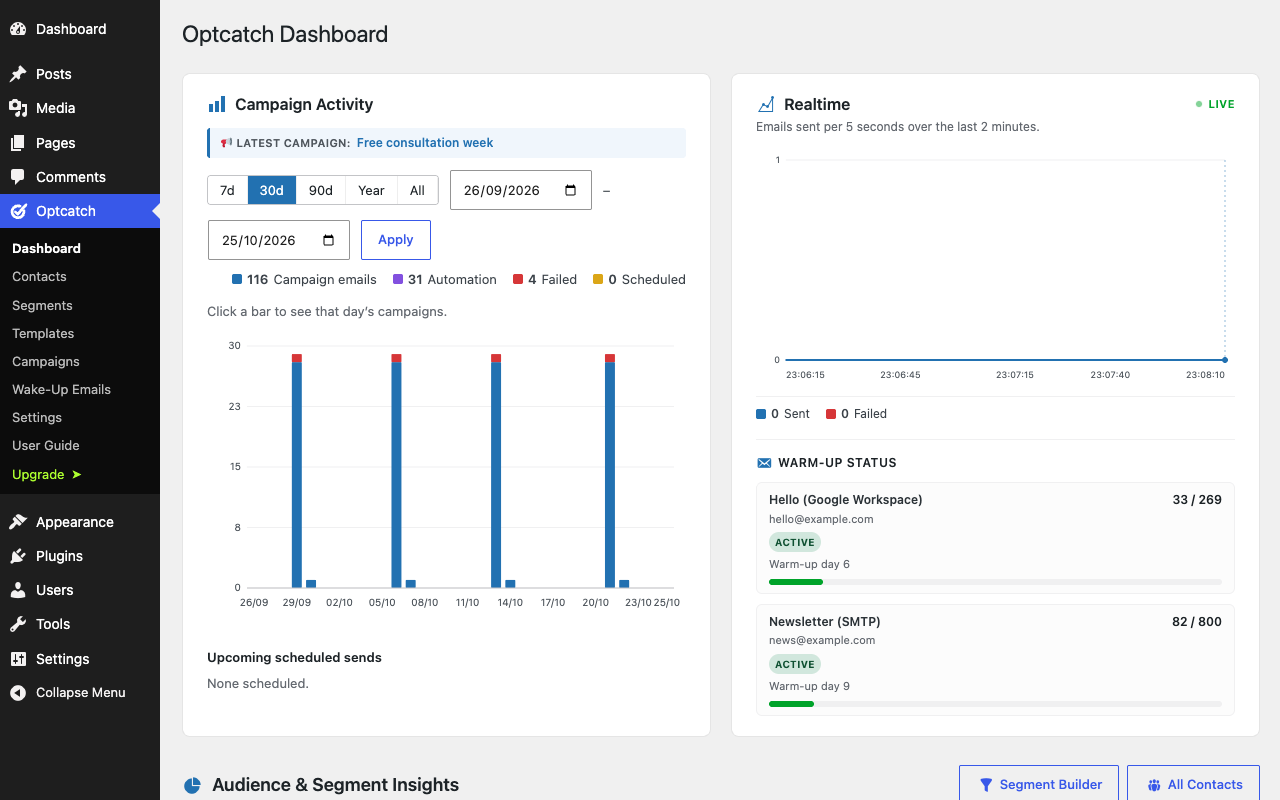1280x800 pixels.
Task: Click the start date field 26/09/2026
Action: click(x=521, y=190)
